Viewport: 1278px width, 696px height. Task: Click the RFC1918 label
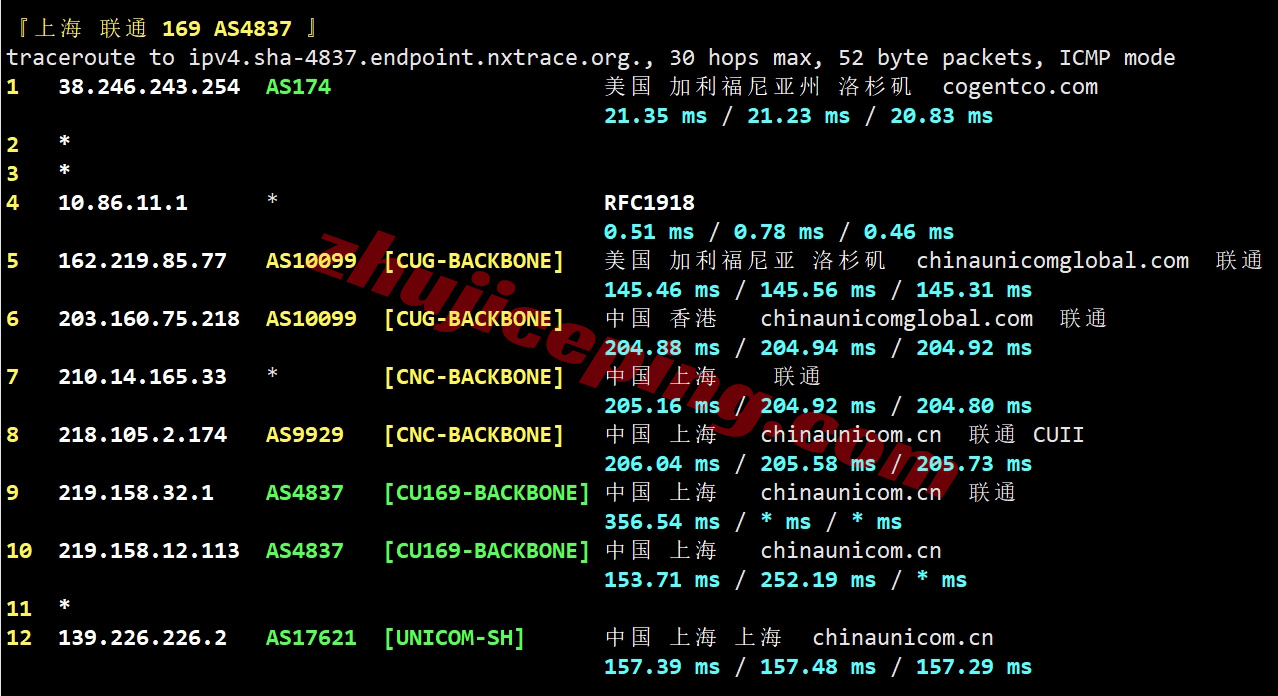click(649, 203)
